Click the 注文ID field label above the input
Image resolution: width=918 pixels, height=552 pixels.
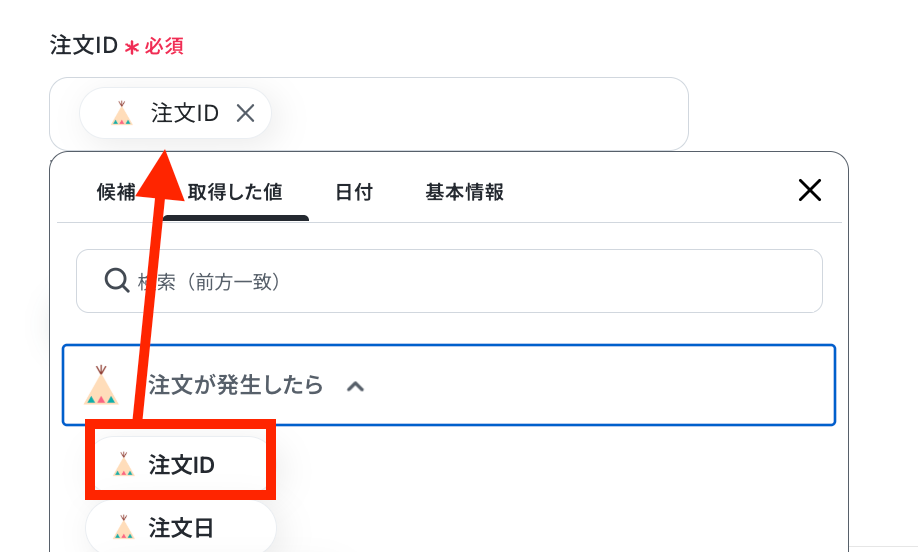[84, 45]
